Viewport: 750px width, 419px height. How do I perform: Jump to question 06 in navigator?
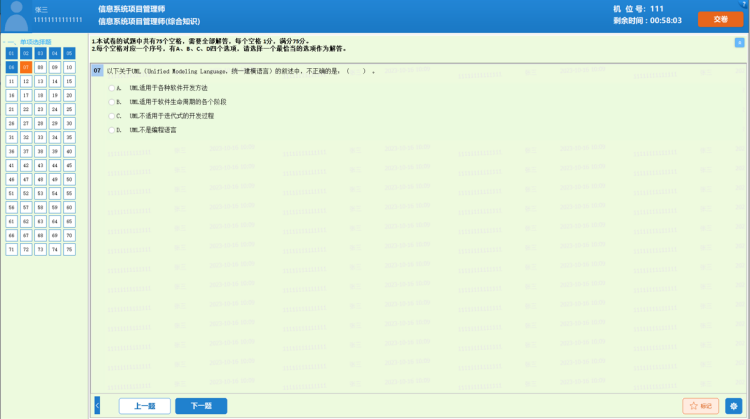[x=11, y=67]
